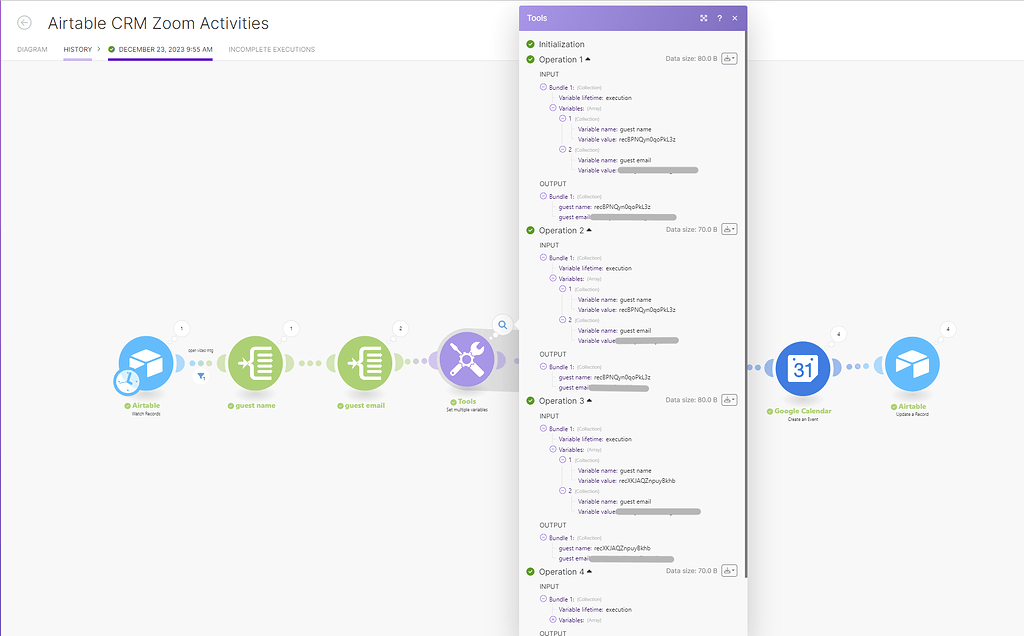Click the Google Calendar module label
Screen dimensions: 1024x636
803,411
